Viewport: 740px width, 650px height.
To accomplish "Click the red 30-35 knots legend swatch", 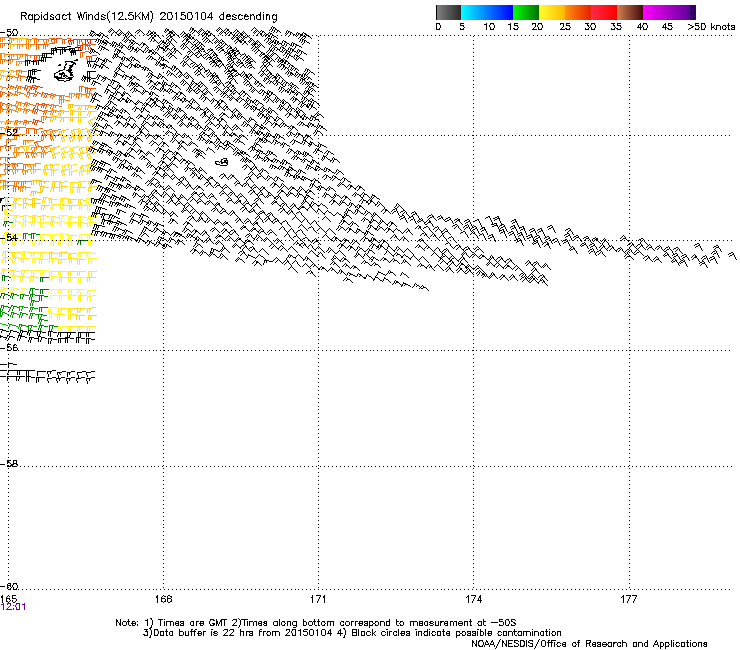I will (x=604, y=12).
